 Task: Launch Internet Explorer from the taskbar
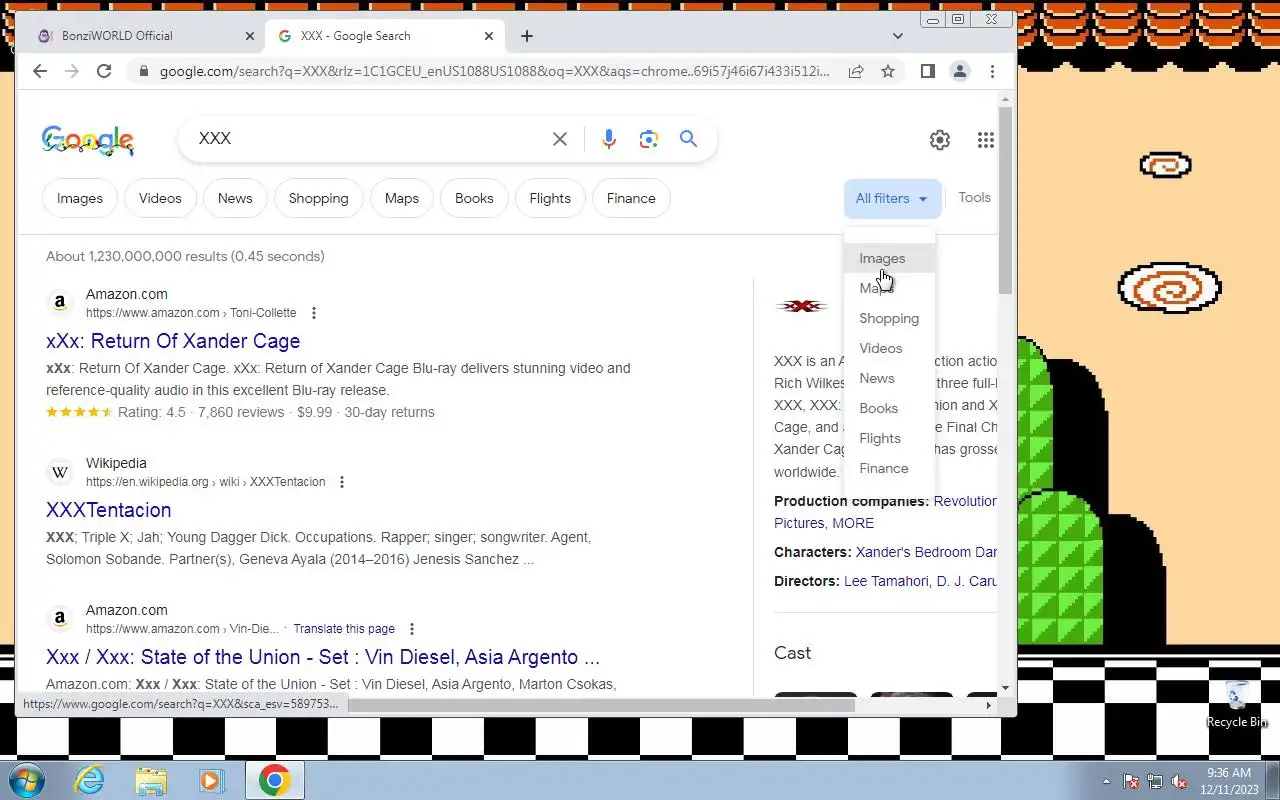pos(90,780)
